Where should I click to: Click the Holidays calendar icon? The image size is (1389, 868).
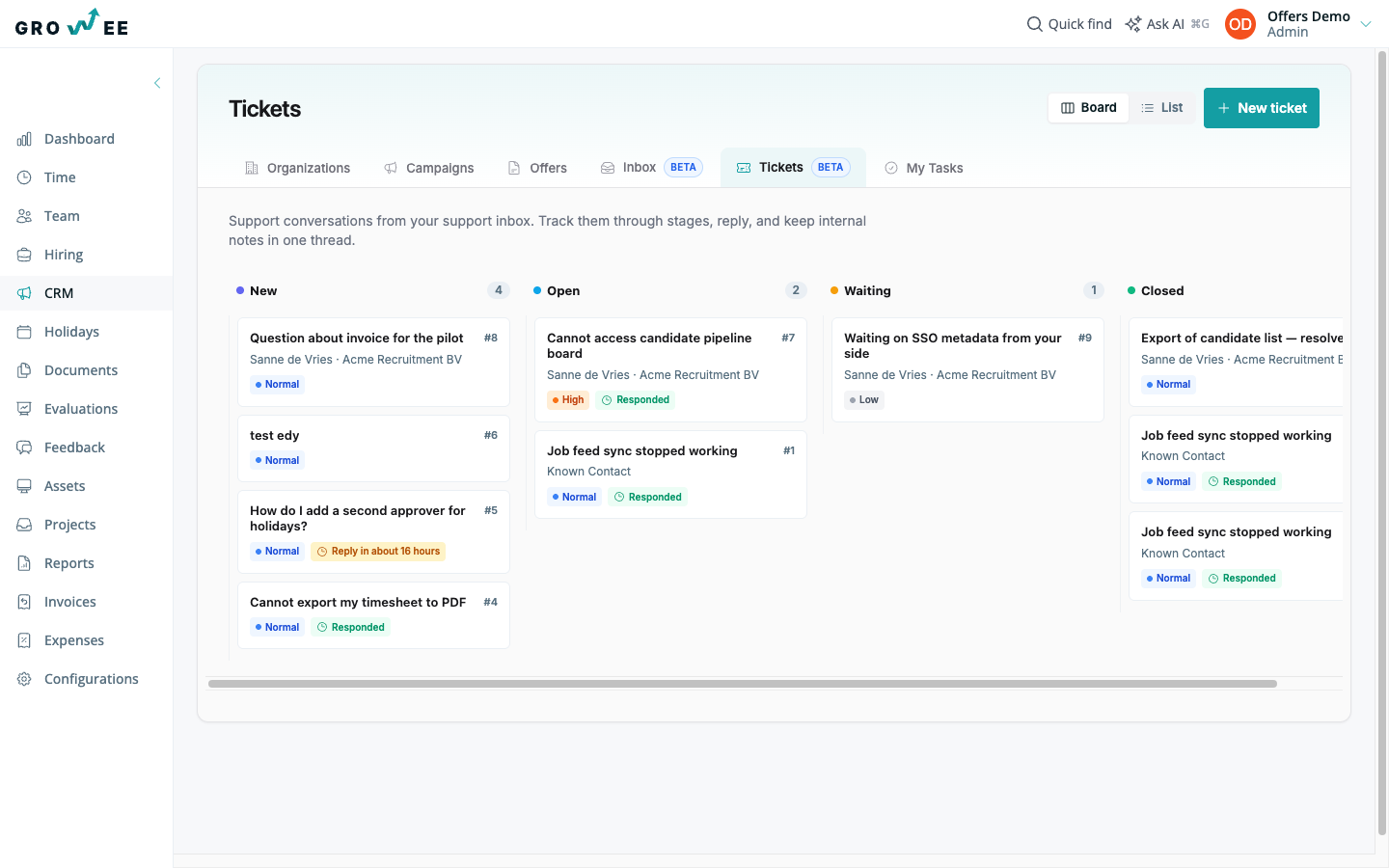24,332
